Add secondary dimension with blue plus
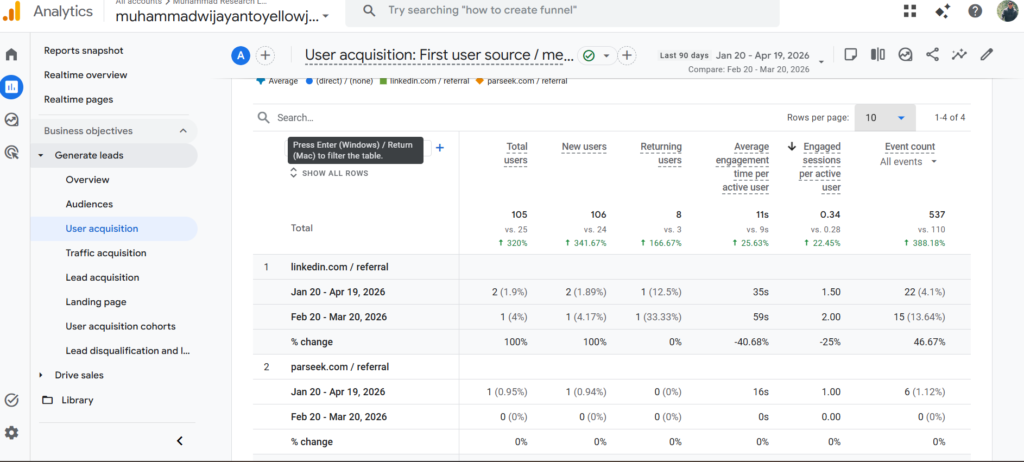The width and height of the screenshot is (1024, 462). pos(440,148)
